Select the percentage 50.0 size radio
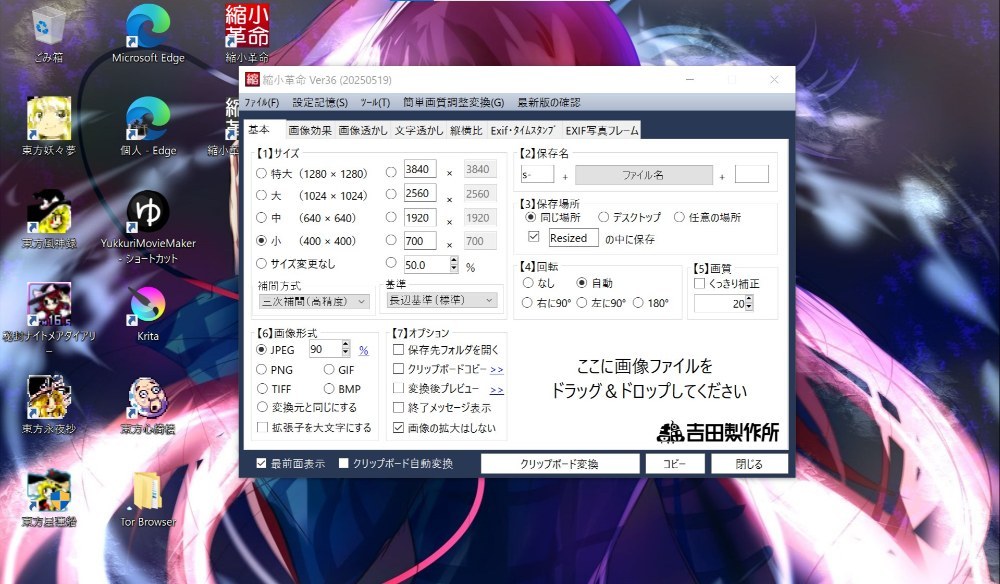Image resolution: width=1000 pixels, height=584 pixels. pyautogui.click(x=391, y=262)
